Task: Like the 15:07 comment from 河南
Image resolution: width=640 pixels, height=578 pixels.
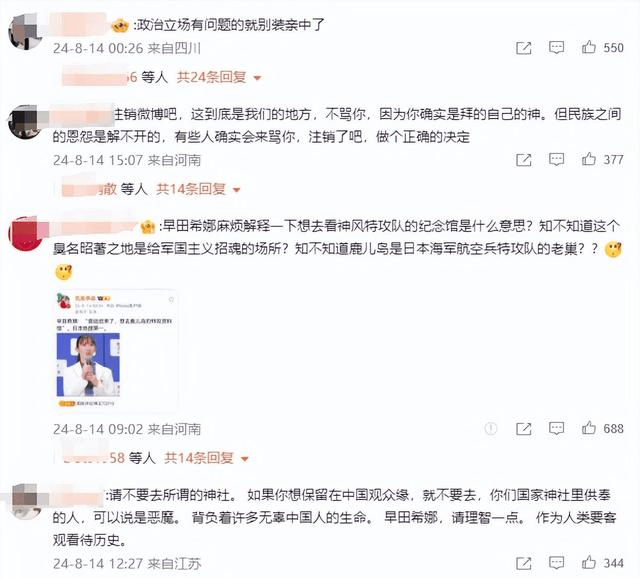Action: point(589,159)
